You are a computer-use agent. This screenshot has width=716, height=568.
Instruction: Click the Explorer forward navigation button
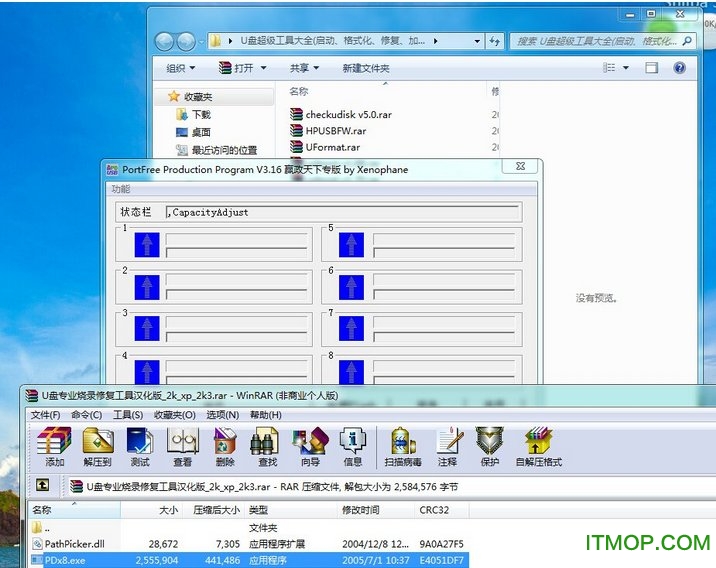point(186,42)
